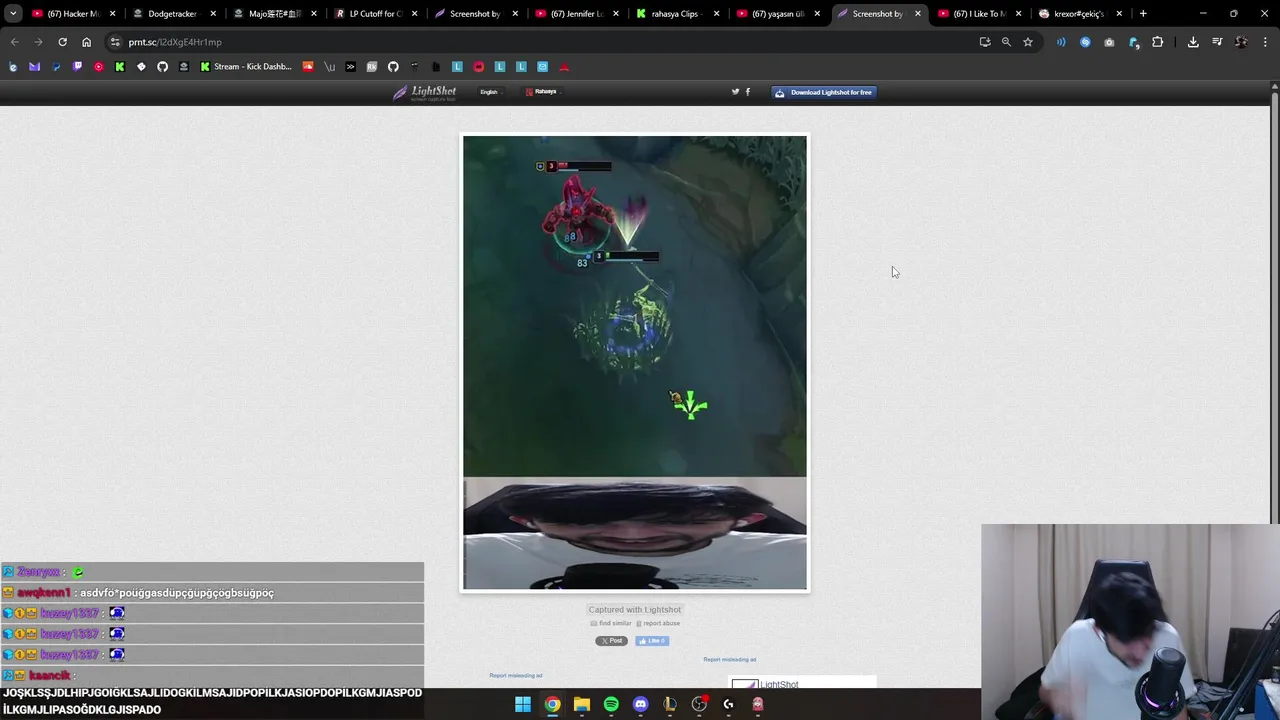The image size is (1280, 720).
Task: Close the active Screenshot by Lightshot tab
Action: [918, 14]
